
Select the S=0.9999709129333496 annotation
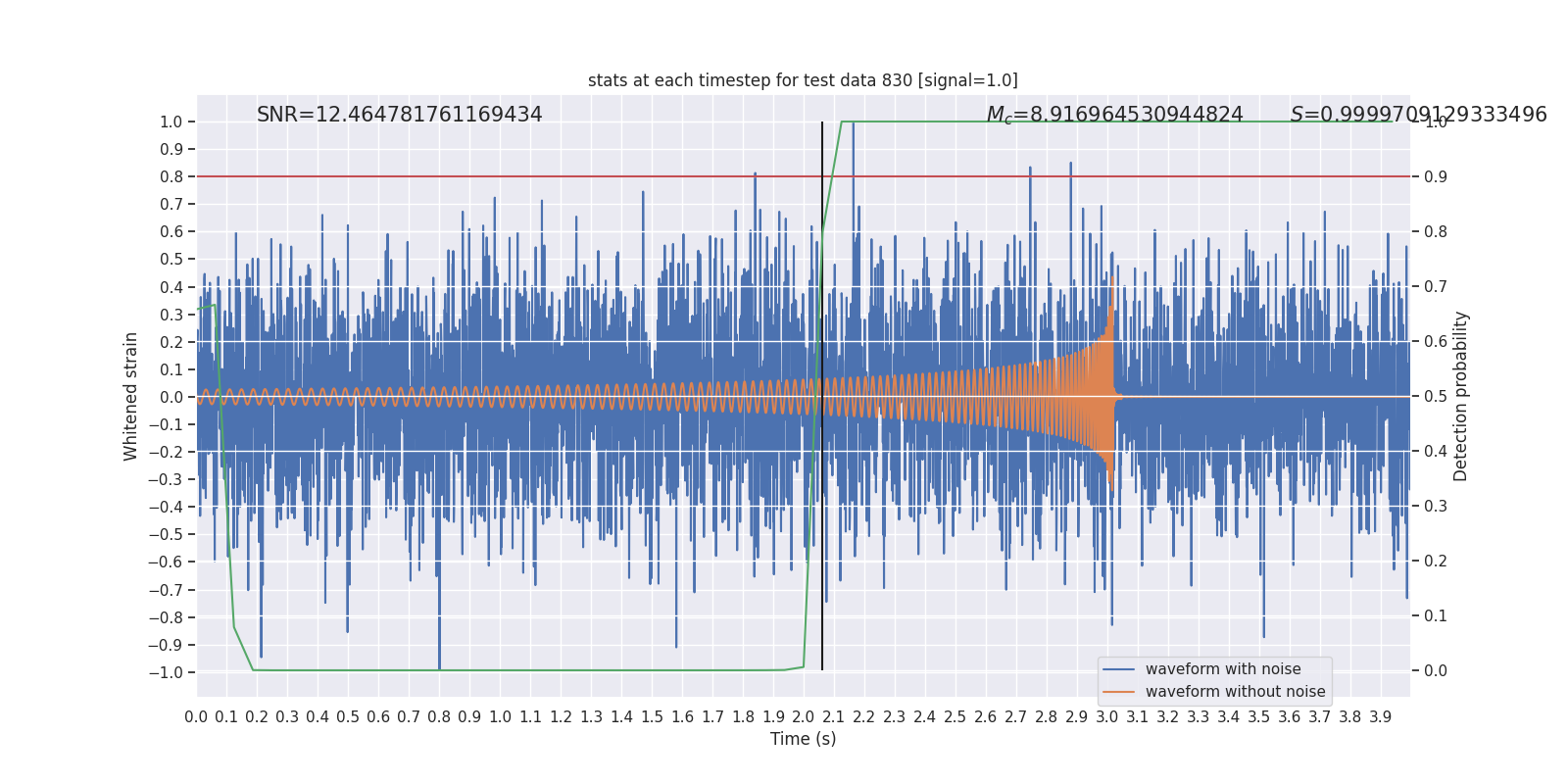[x=1418, y=115]
